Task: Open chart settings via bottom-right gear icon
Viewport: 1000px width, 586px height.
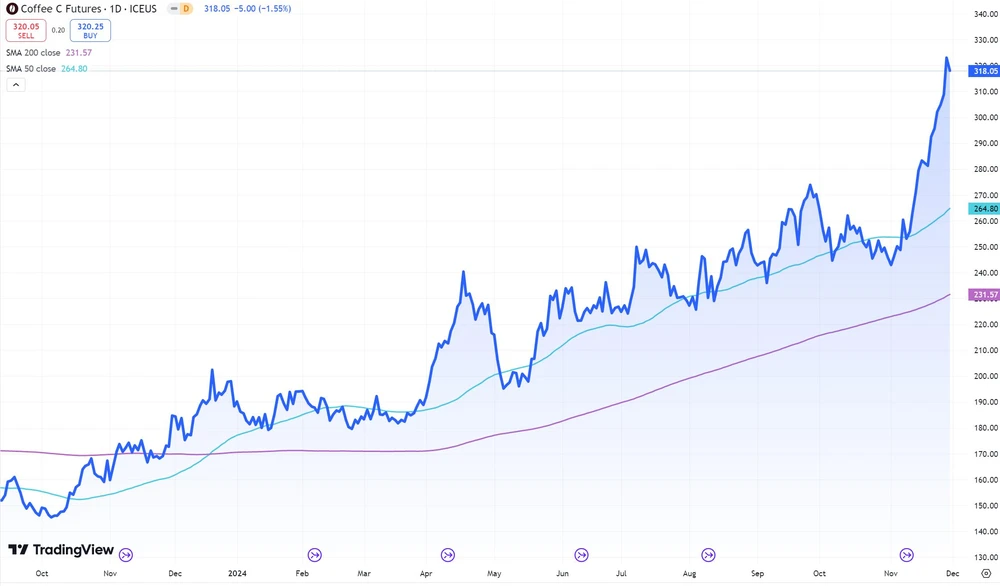Action: [988, 573]
